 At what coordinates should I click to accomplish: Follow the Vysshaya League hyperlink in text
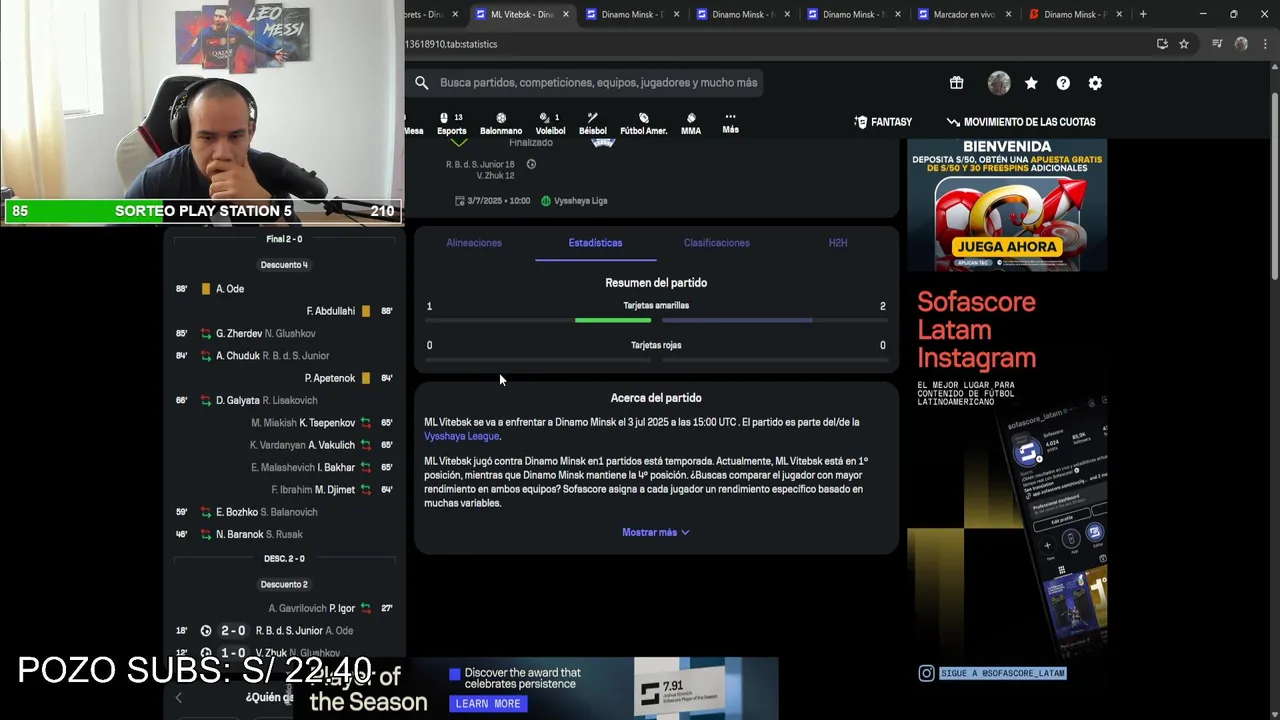[461, 436]
